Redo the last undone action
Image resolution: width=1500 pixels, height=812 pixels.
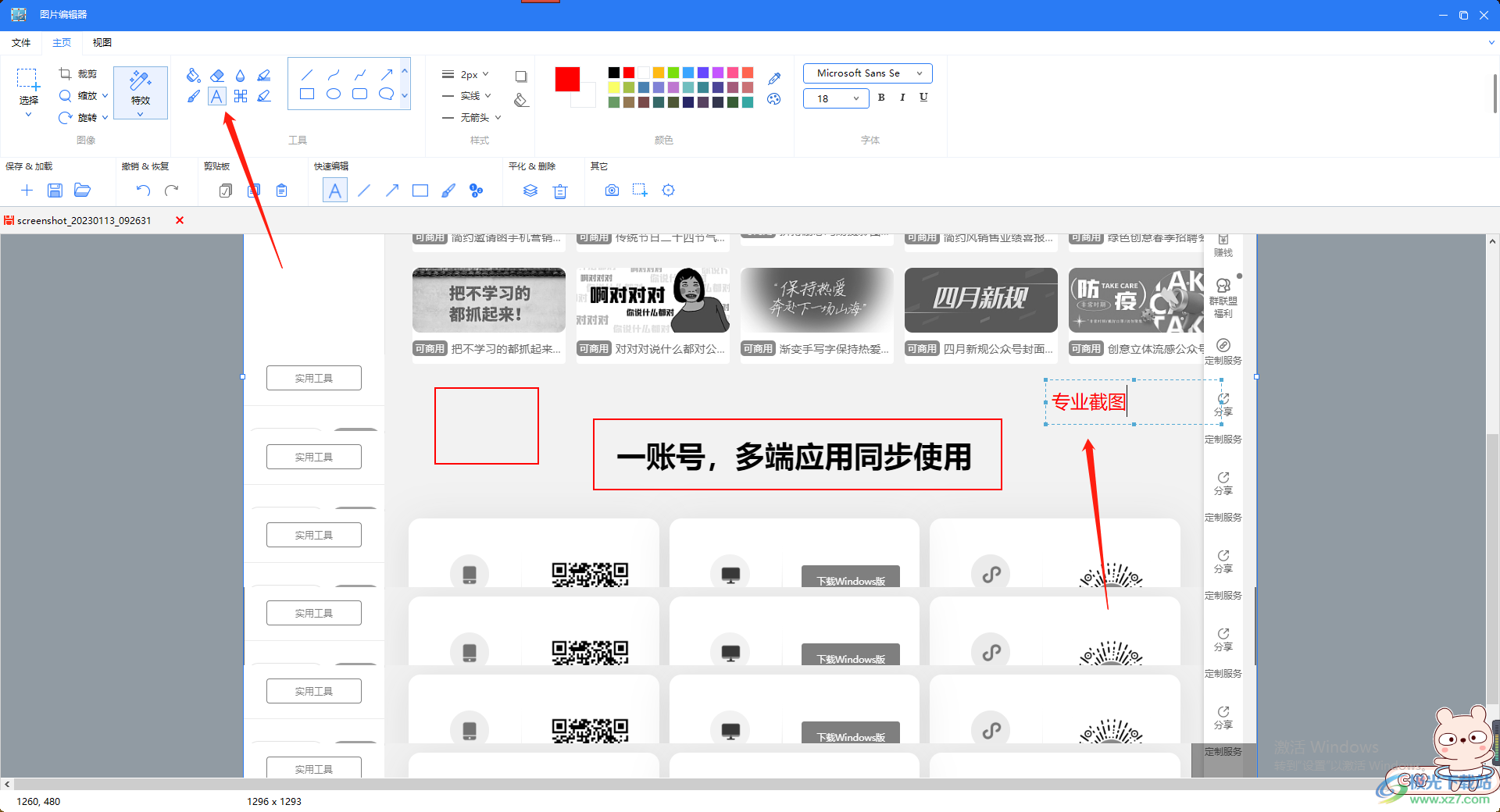(x=172, y=191)
